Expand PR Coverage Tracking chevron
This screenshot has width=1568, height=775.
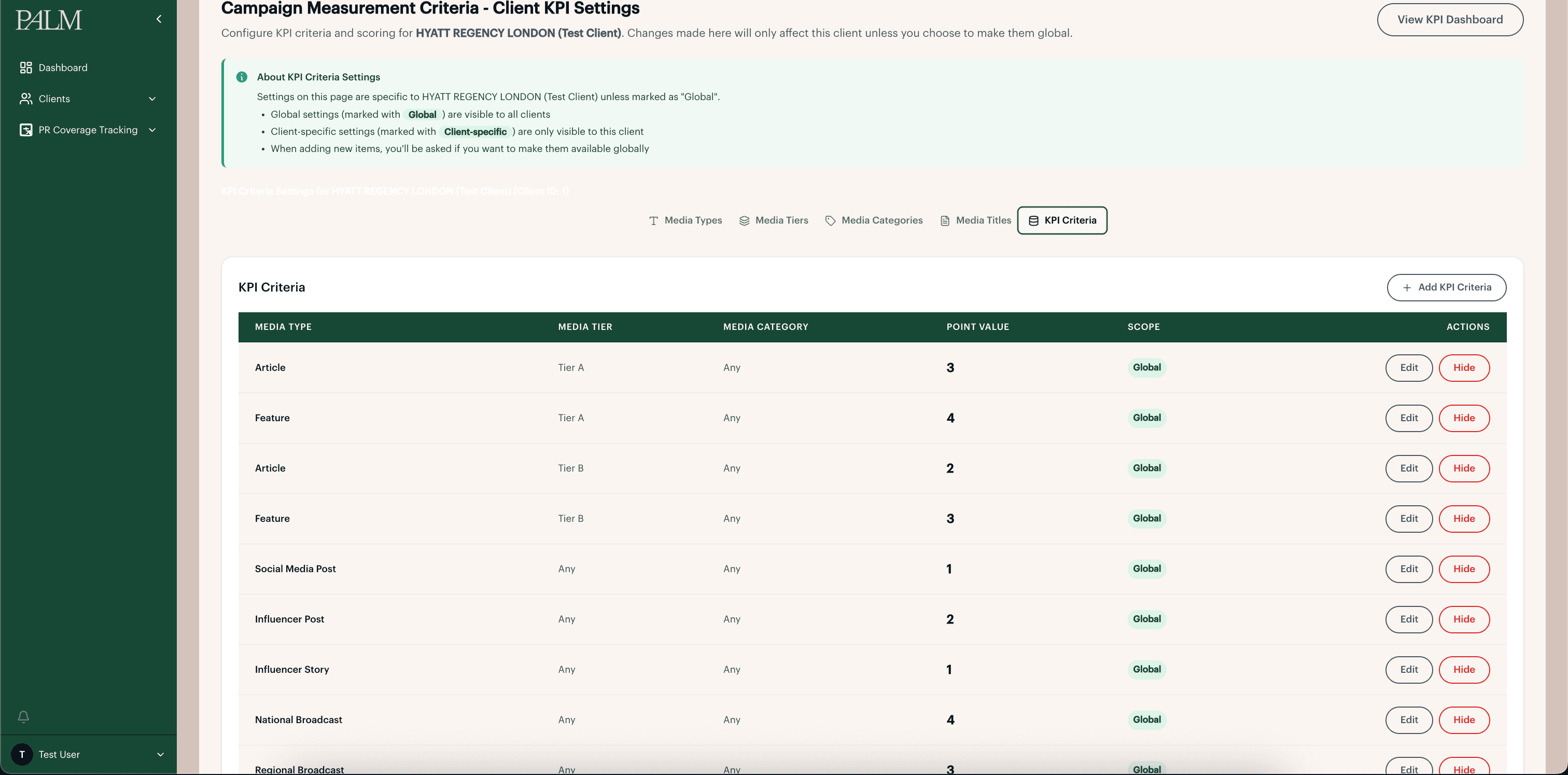[152, 130]
